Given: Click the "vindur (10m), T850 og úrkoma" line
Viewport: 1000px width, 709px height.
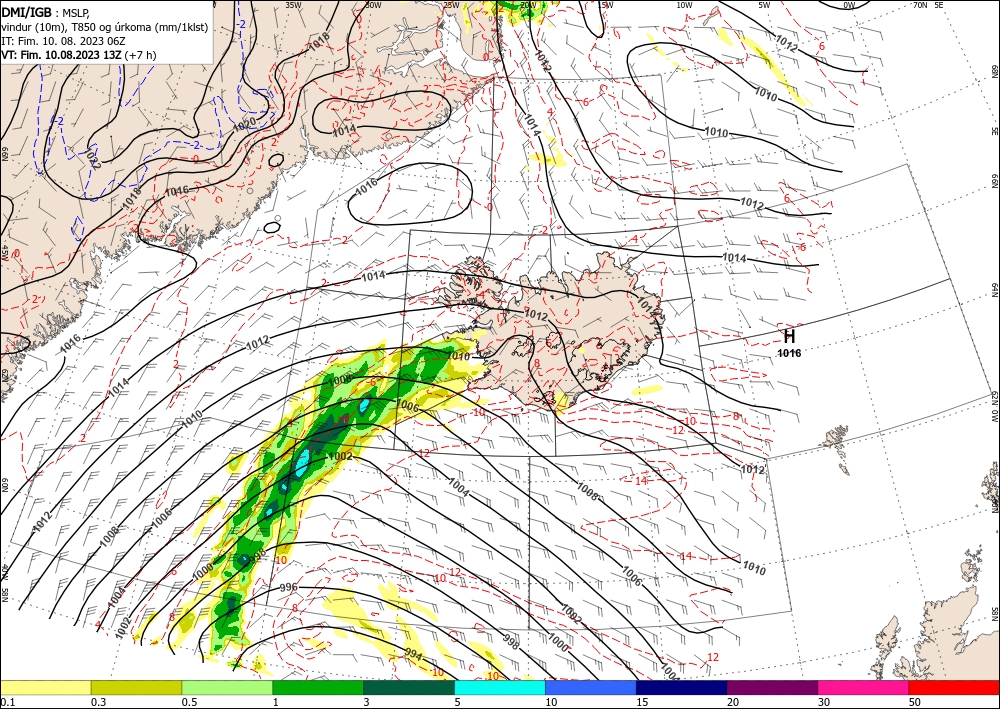Looking at the screenshot, I should [x=105, y=27].
